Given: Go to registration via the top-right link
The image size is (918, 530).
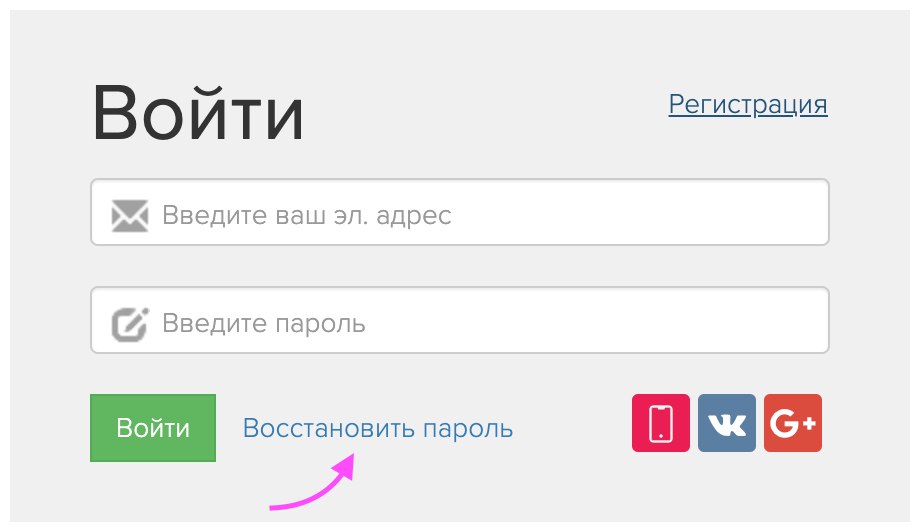Looking at the screenshot, I should click(748, 104).
